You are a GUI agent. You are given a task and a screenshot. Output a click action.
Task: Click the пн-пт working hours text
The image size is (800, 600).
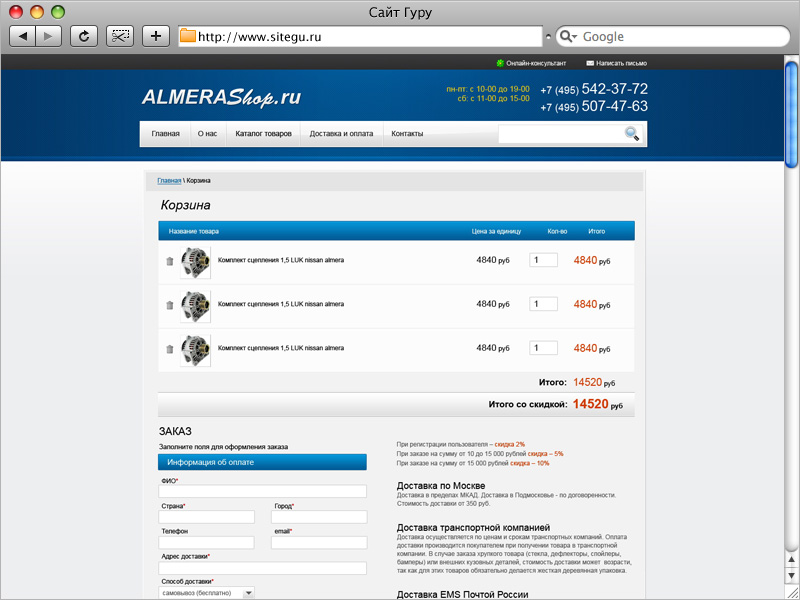click(488, 89)
